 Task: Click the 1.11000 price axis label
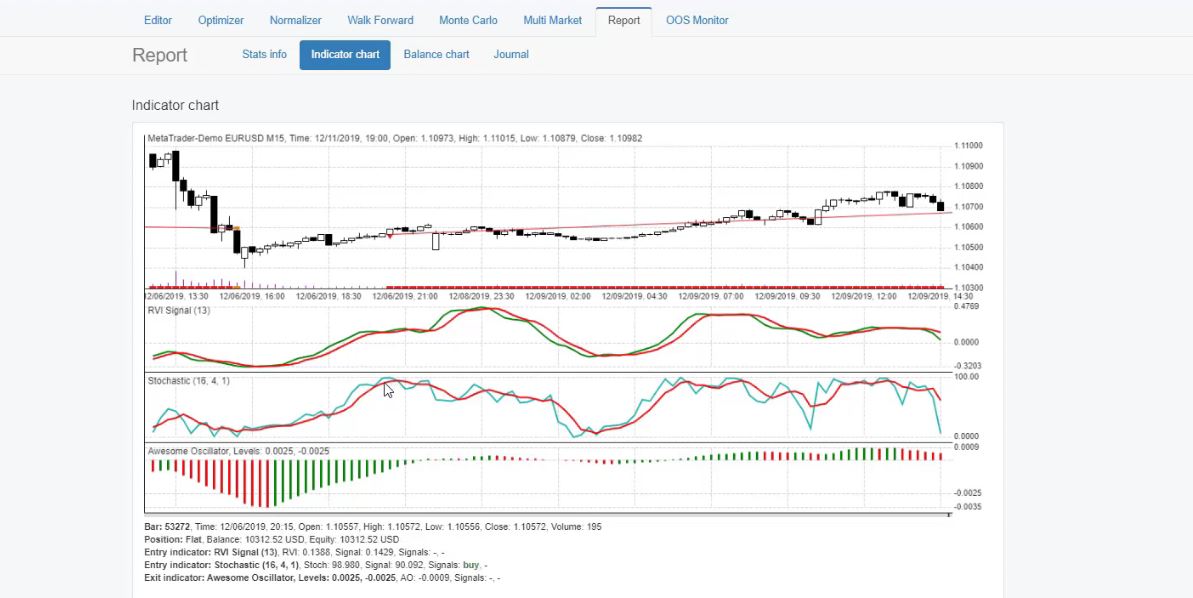point(968,146)
